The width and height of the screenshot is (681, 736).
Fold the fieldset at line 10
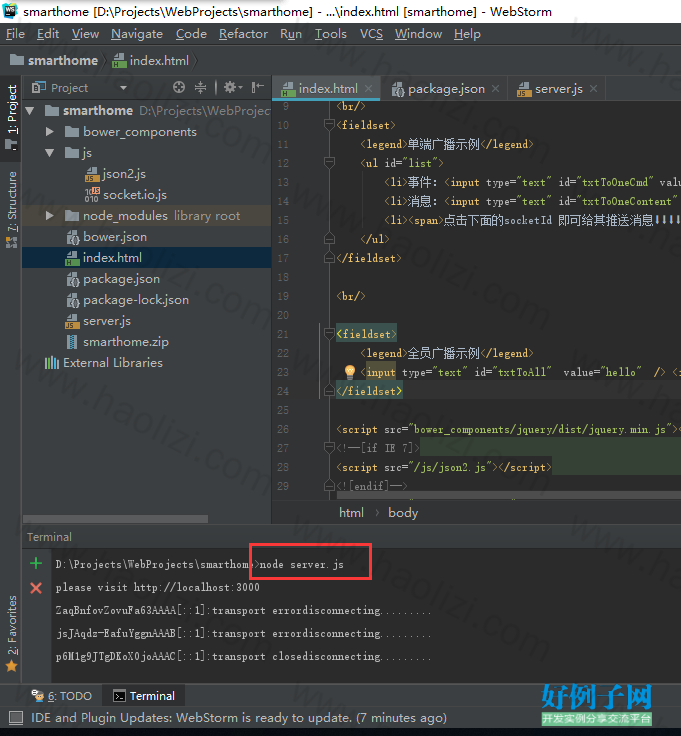pos(329,125)
